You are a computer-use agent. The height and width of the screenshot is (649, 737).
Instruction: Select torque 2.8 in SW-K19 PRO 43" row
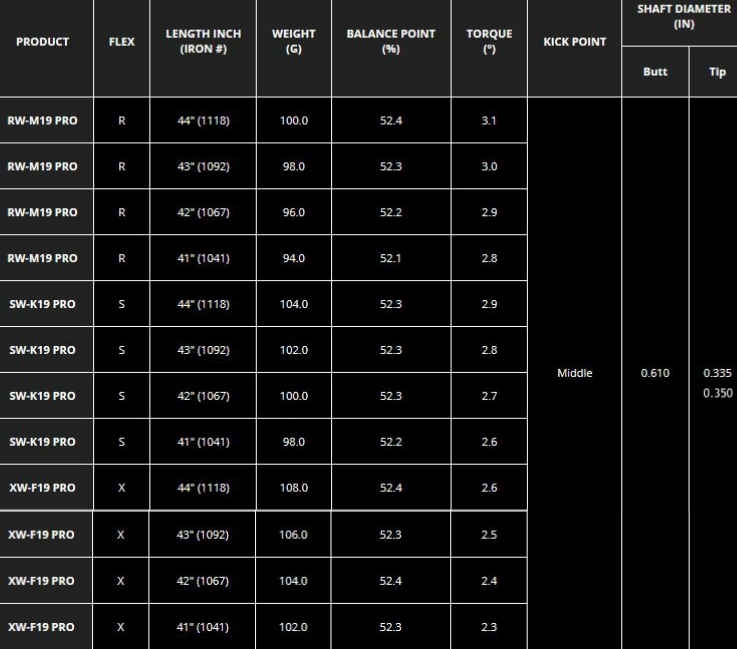pyautogui.click(x=489, y=350)
